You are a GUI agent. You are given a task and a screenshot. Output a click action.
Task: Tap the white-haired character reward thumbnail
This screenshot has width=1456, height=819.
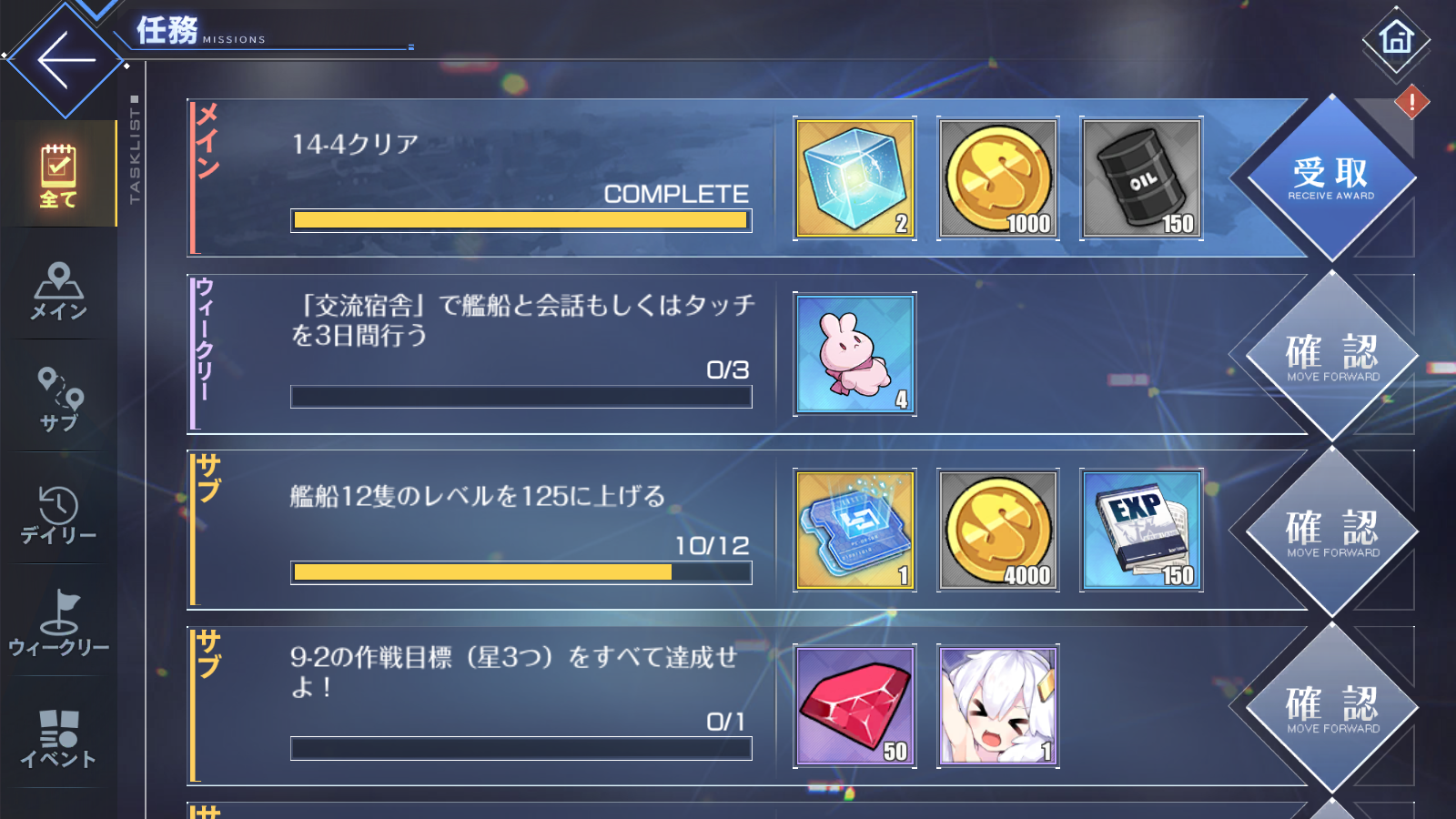pos(998,706)
